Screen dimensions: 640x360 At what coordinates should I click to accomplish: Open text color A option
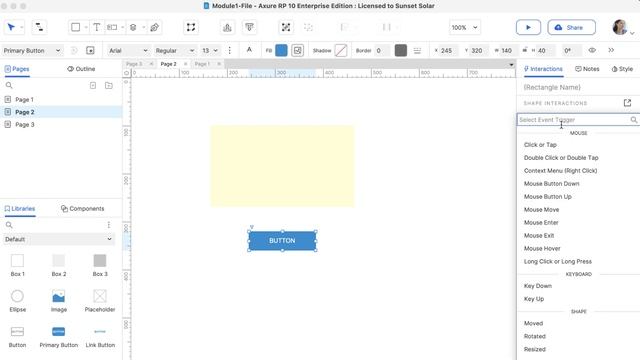pyautogui.click(x=249, y=50)
